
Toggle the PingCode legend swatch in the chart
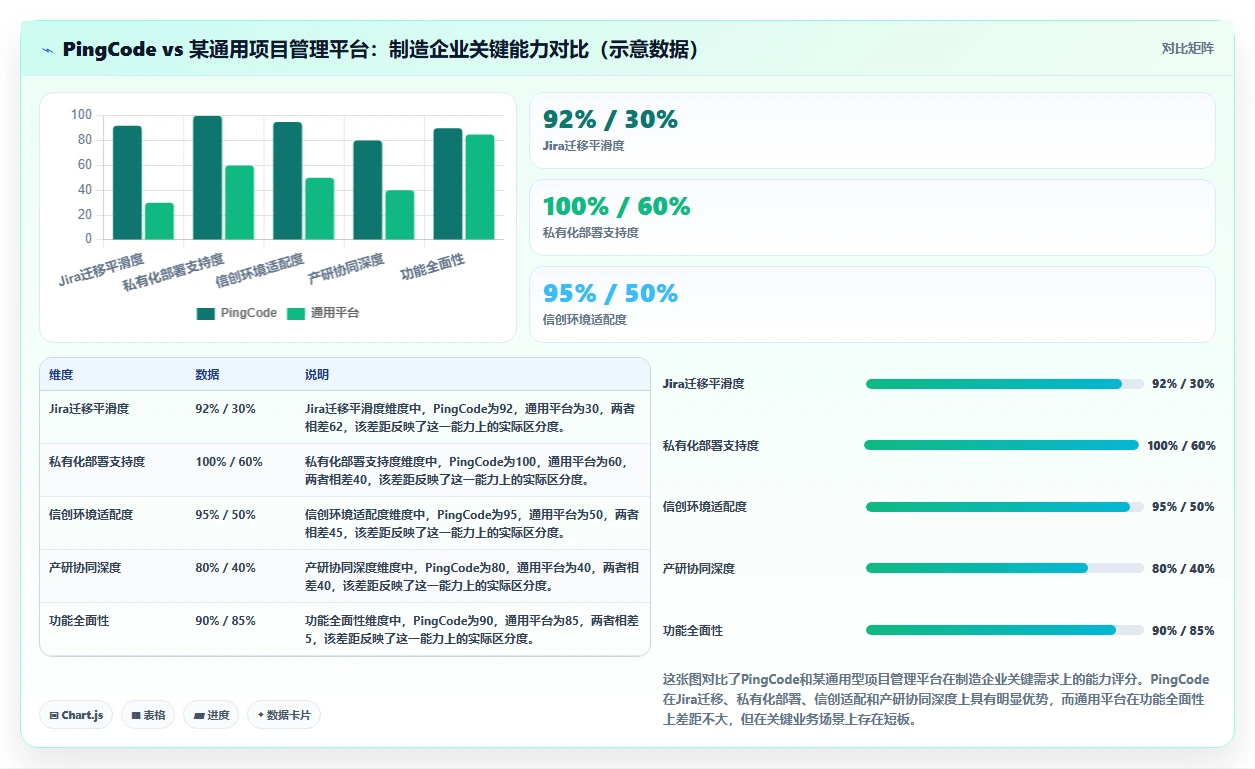coord(206,313)
